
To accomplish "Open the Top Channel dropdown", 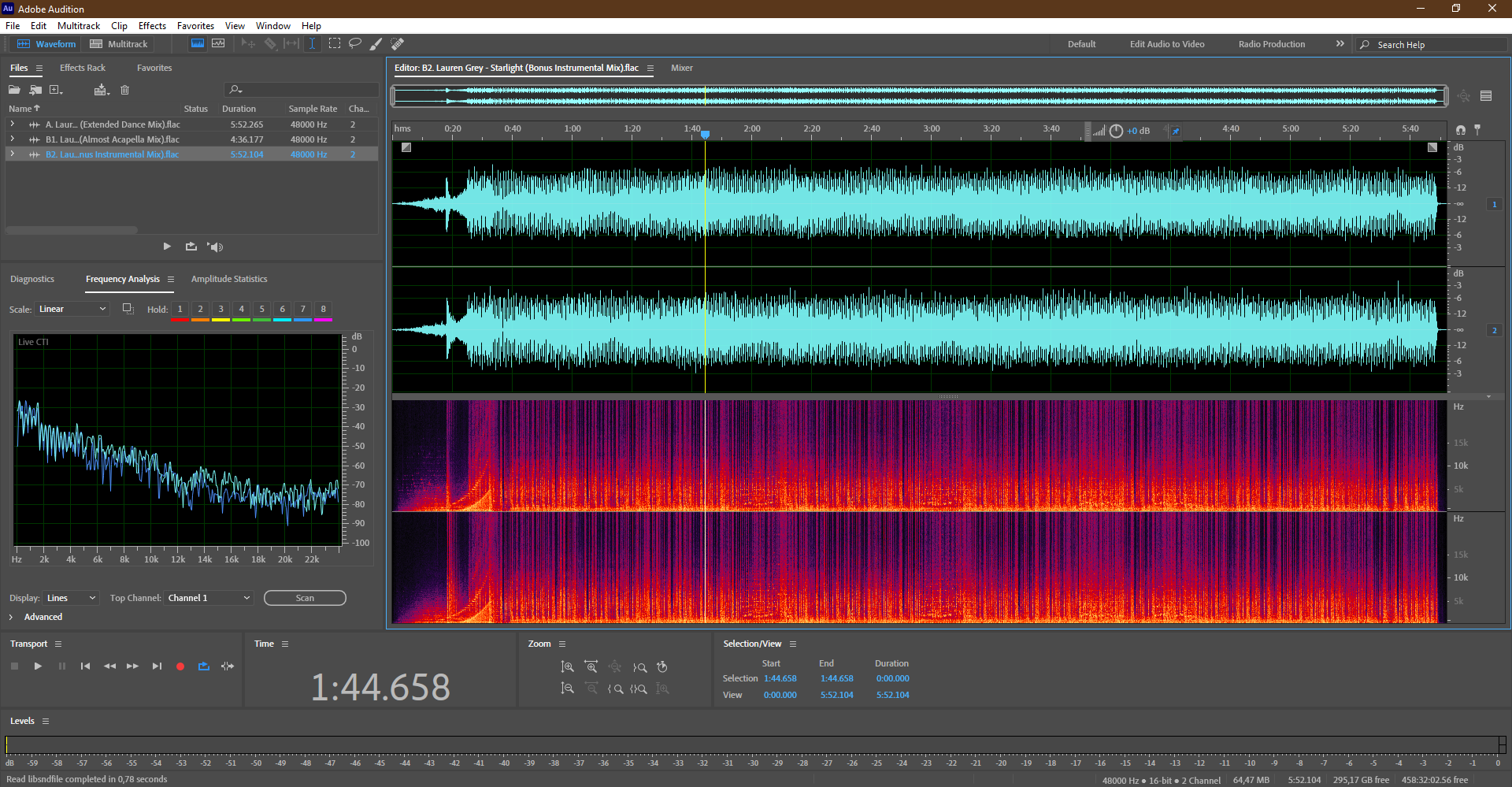I will [x=209, y=598].
